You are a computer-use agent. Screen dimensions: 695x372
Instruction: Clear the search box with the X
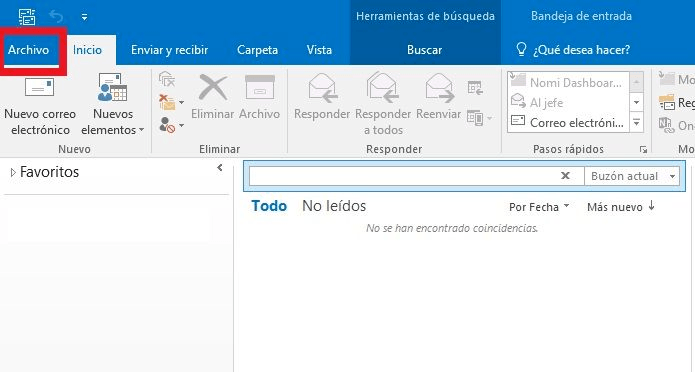pos(565,176)
